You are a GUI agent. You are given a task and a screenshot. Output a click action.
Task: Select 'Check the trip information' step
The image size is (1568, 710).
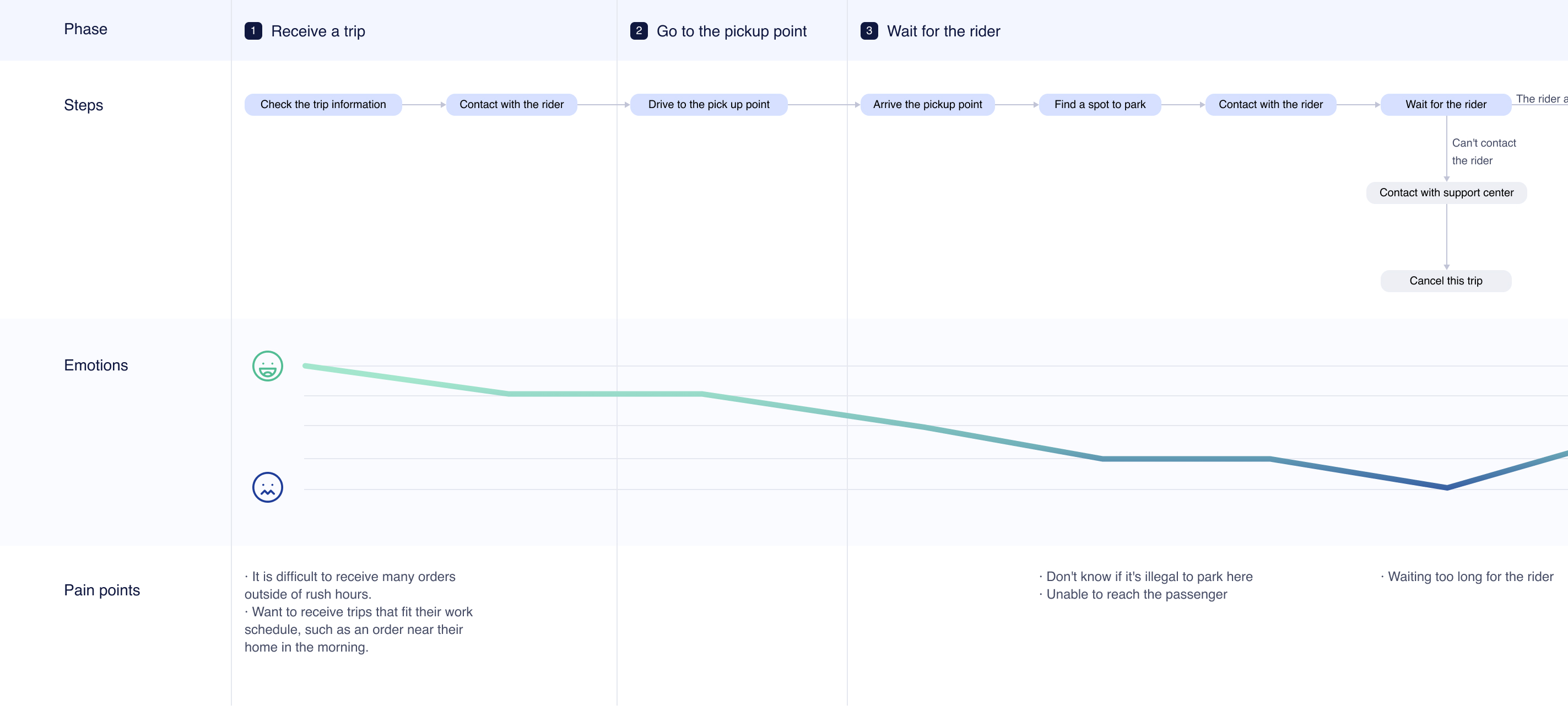(x=323, y=105)
